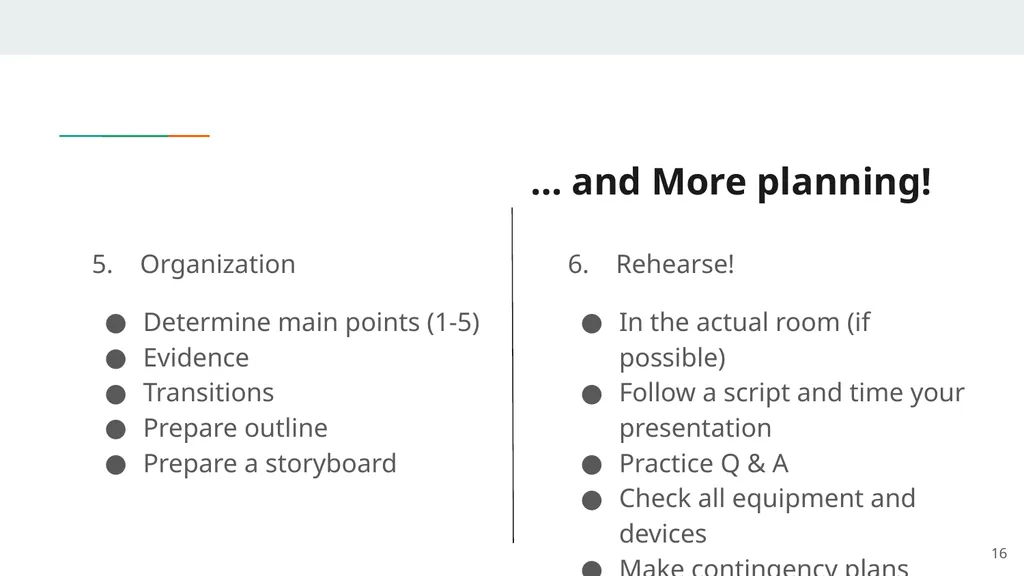Viewport: 1024px width, 576px height.
Task: Click the bullet dot beside 'Prepare a storyboard'
Action: pos(116,464)
